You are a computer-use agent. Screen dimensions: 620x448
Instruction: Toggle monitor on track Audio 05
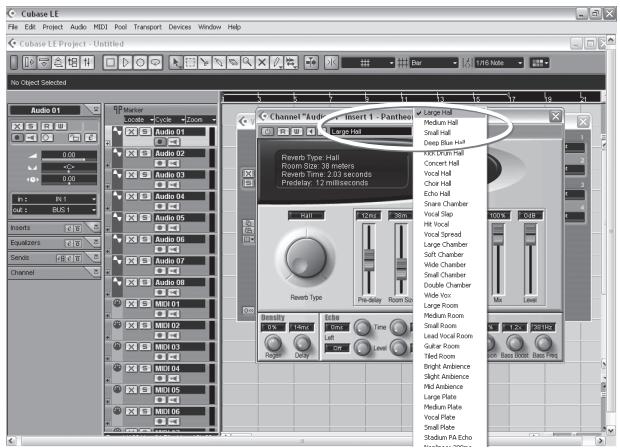click(x=174, y=227)
